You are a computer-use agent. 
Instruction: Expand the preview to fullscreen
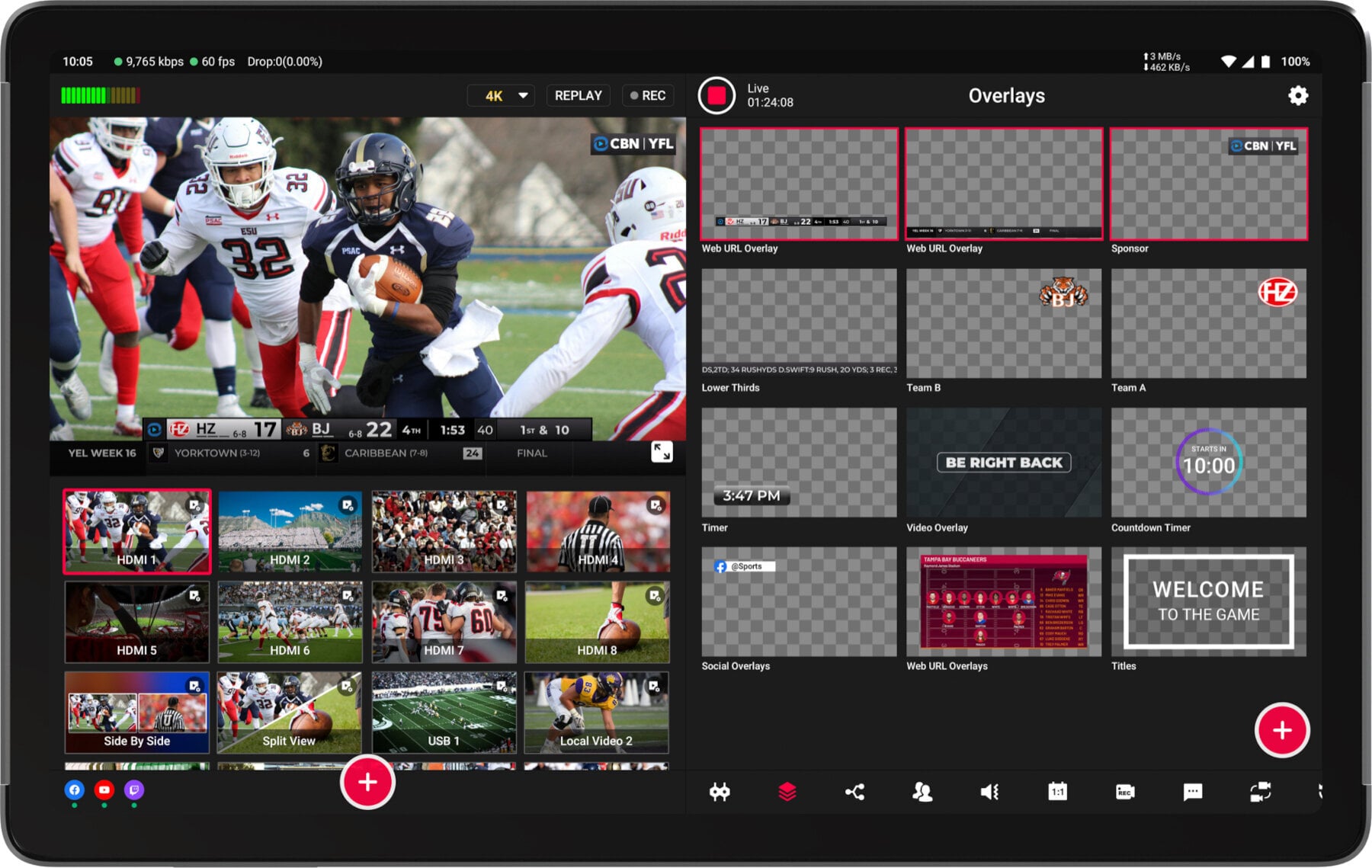coord(662,452)
